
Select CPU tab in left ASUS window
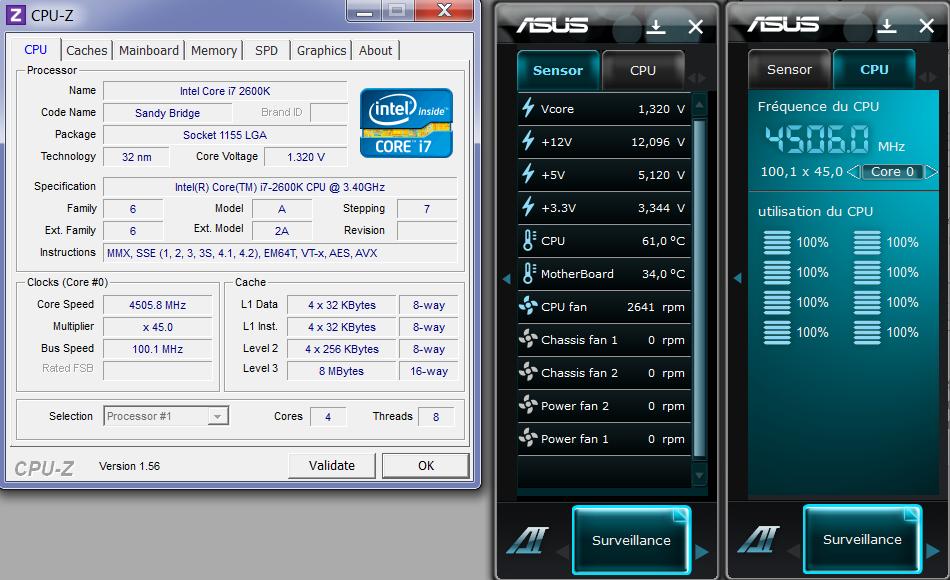pyautogui.click(x=643, y=70)
